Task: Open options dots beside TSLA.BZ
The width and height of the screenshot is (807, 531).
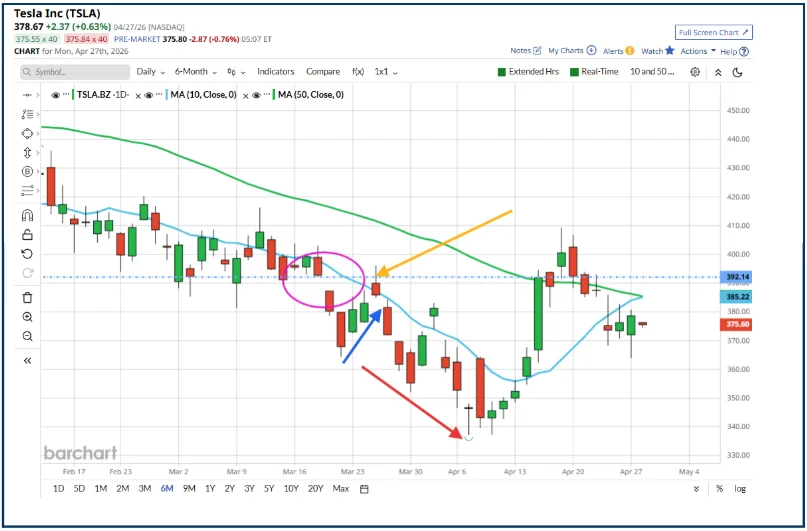Action: (66, 95)
